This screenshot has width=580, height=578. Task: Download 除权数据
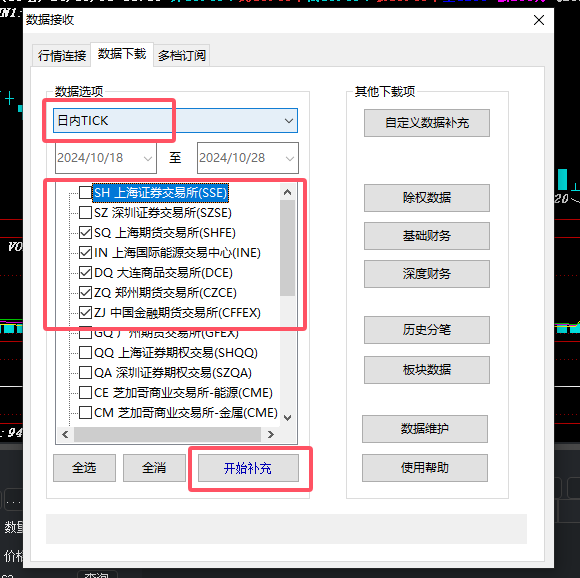427,198
